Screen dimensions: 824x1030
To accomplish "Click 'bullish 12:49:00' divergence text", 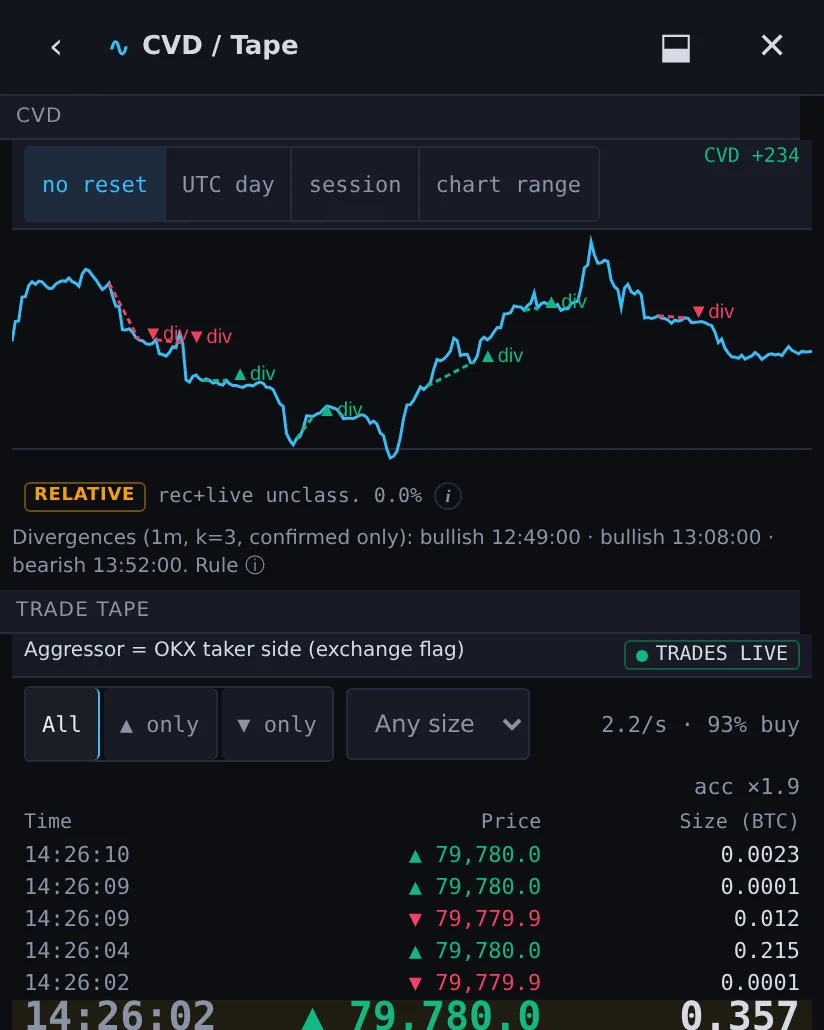I will 500,537.
